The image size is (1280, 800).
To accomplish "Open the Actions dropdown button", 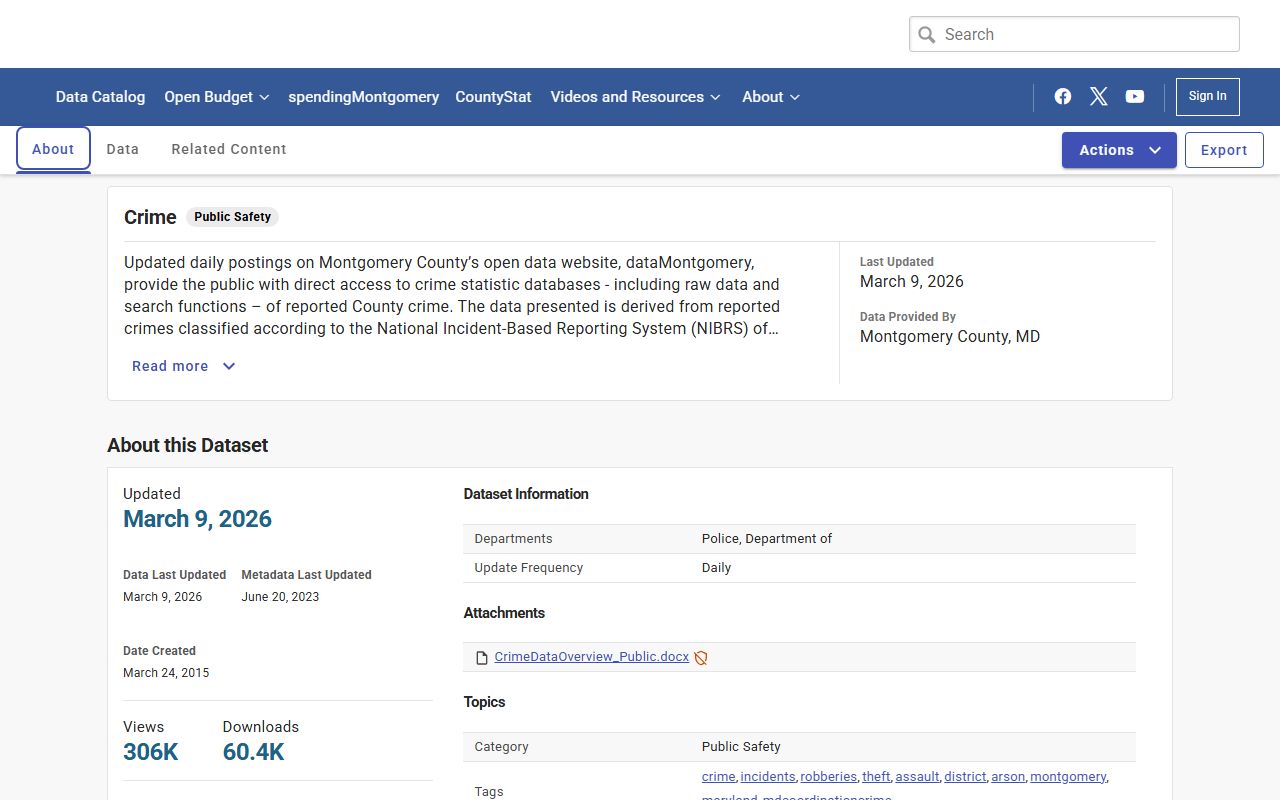I will click(x=1119, y=150).
